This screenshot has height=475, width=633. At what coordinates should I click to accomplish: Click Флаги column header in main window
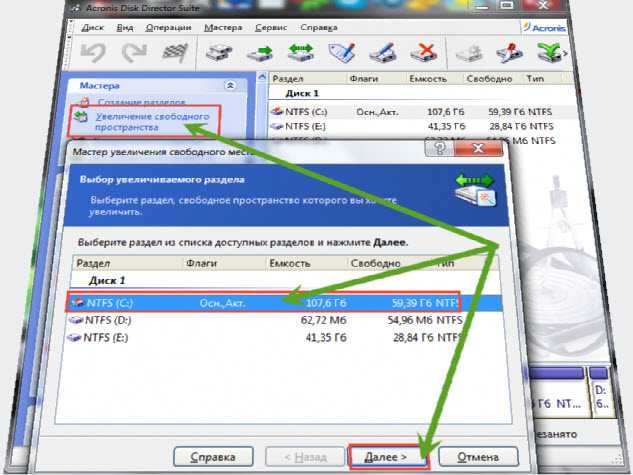364,79
